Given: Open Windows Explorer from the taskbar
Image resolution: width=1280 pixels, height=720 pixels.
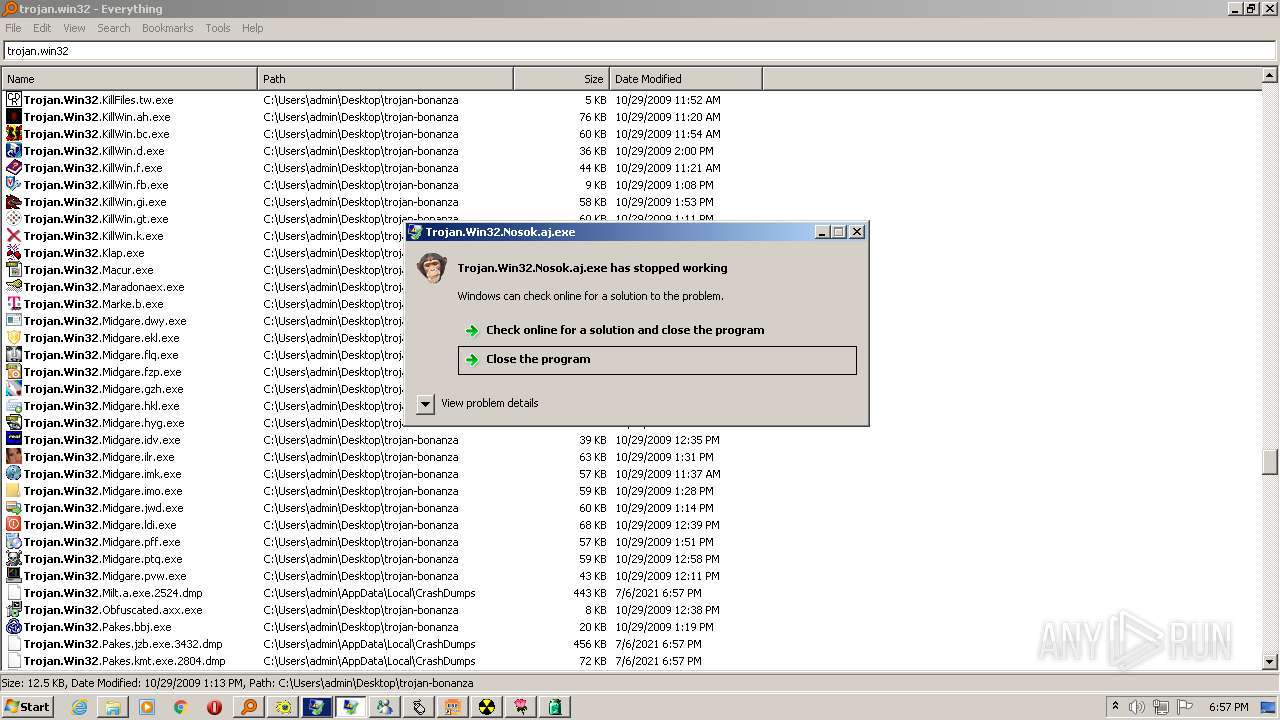Looking at the screenshot, I should tap(113, 707).
